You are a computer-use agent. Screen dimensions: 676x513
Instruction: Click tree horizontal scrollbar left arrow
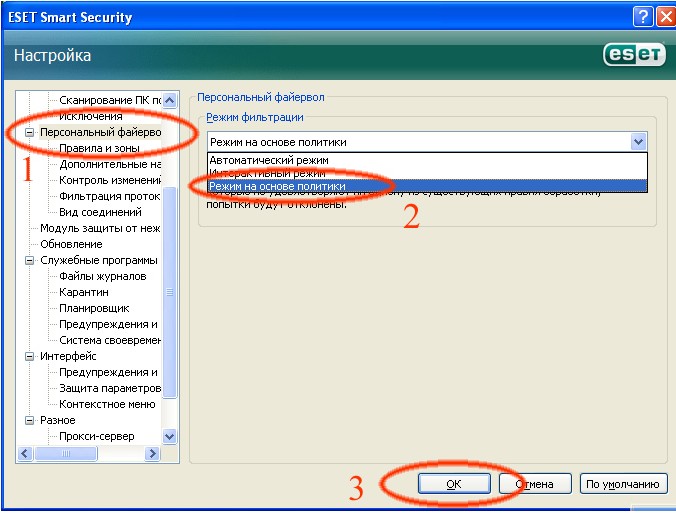[x=25, y=454]
